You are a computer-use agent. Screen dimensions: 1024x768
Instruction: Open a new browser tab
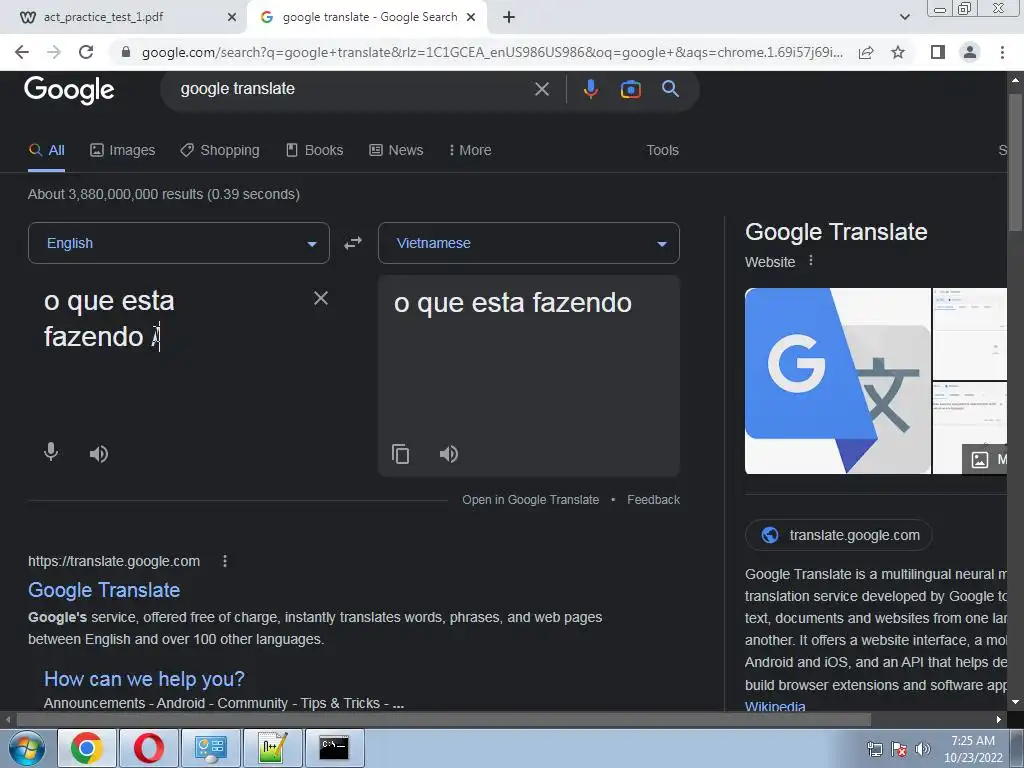point(509,17)
